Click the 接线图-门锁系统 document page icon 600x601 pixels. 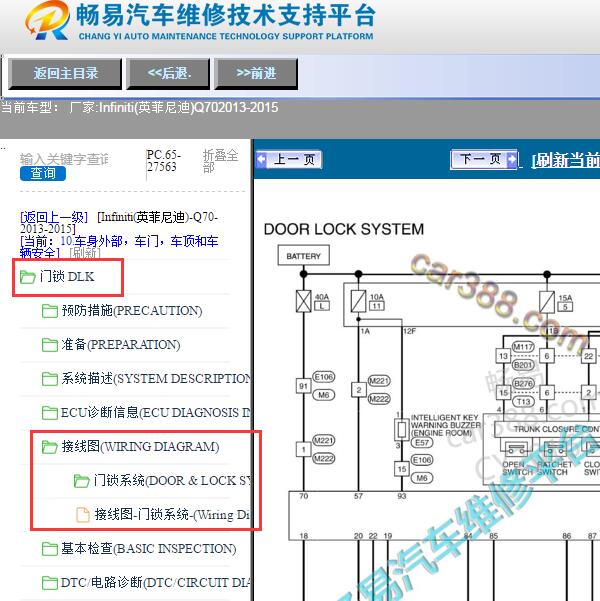point(82,515)
